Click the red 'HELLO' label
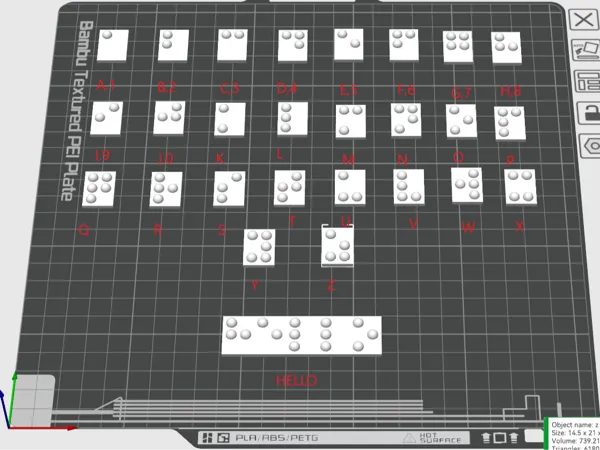Viewport: 600px width, 450px height. (x=296, y=381)
